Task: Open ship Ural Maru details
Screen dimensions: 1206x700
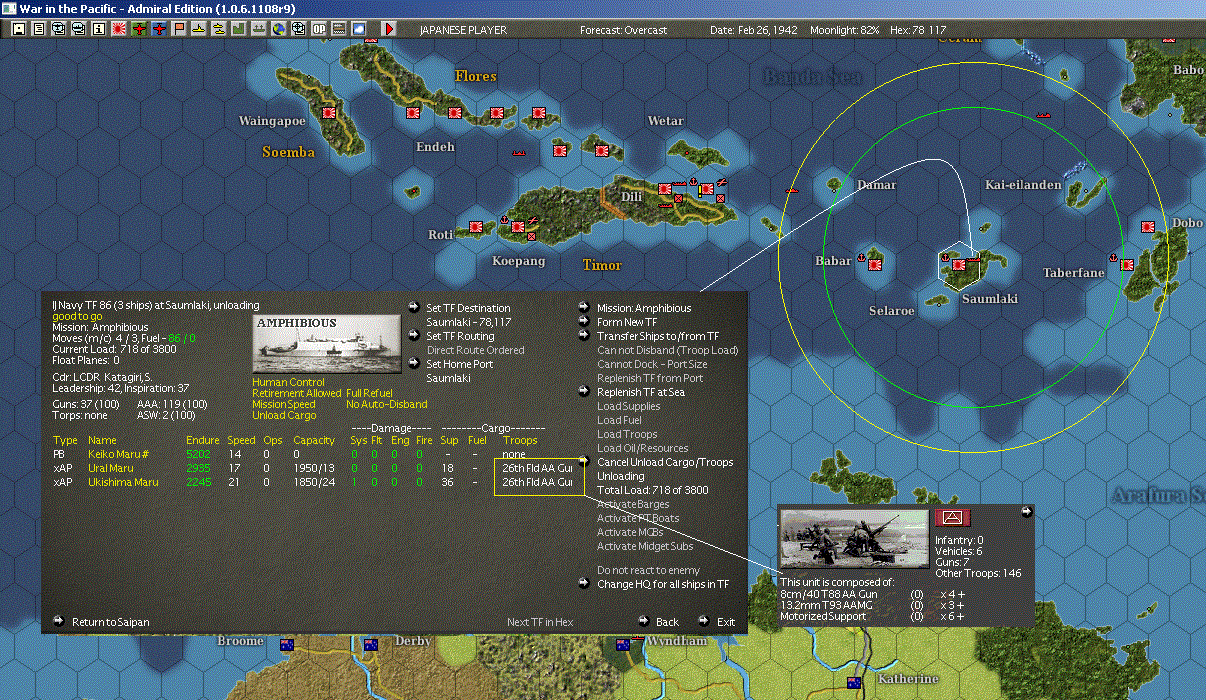Action: click(111, 468)
